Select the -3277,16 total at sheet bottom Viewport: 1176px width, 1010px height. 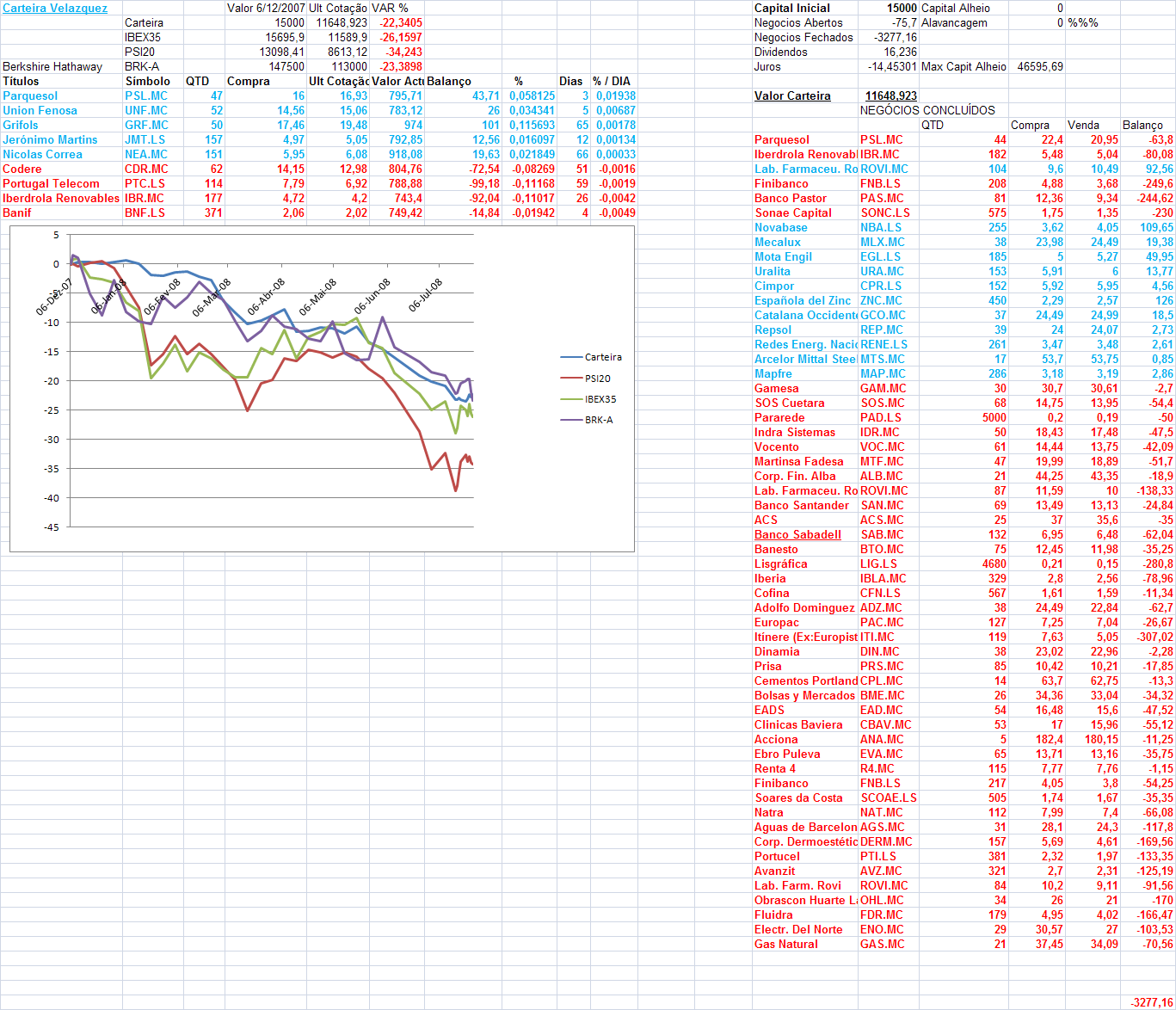pyautogui.click(x=1151, y=1003)
